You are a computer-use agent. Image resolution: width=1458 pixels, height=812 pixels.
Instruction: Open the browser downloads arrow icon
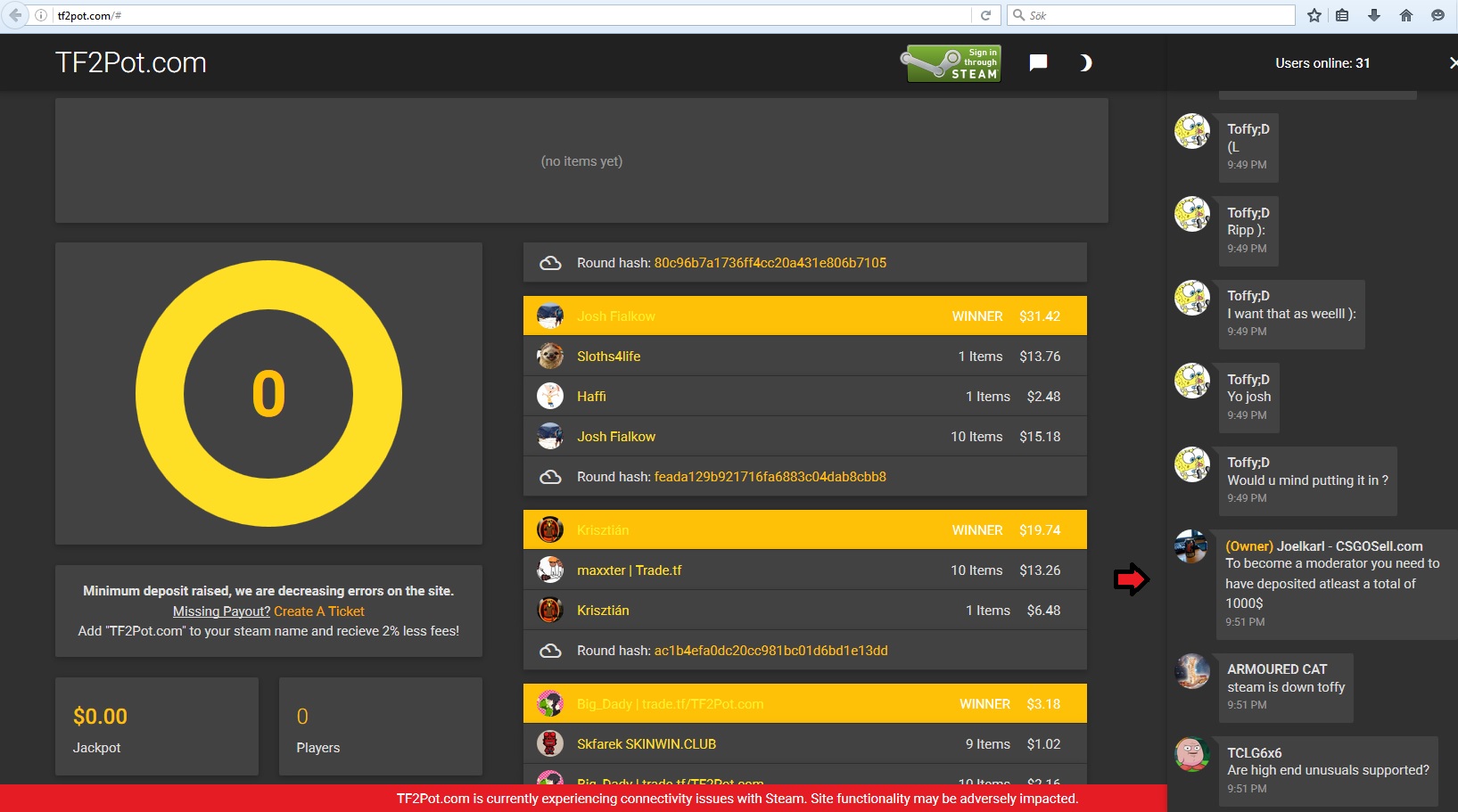click(x=1374, y=15)
